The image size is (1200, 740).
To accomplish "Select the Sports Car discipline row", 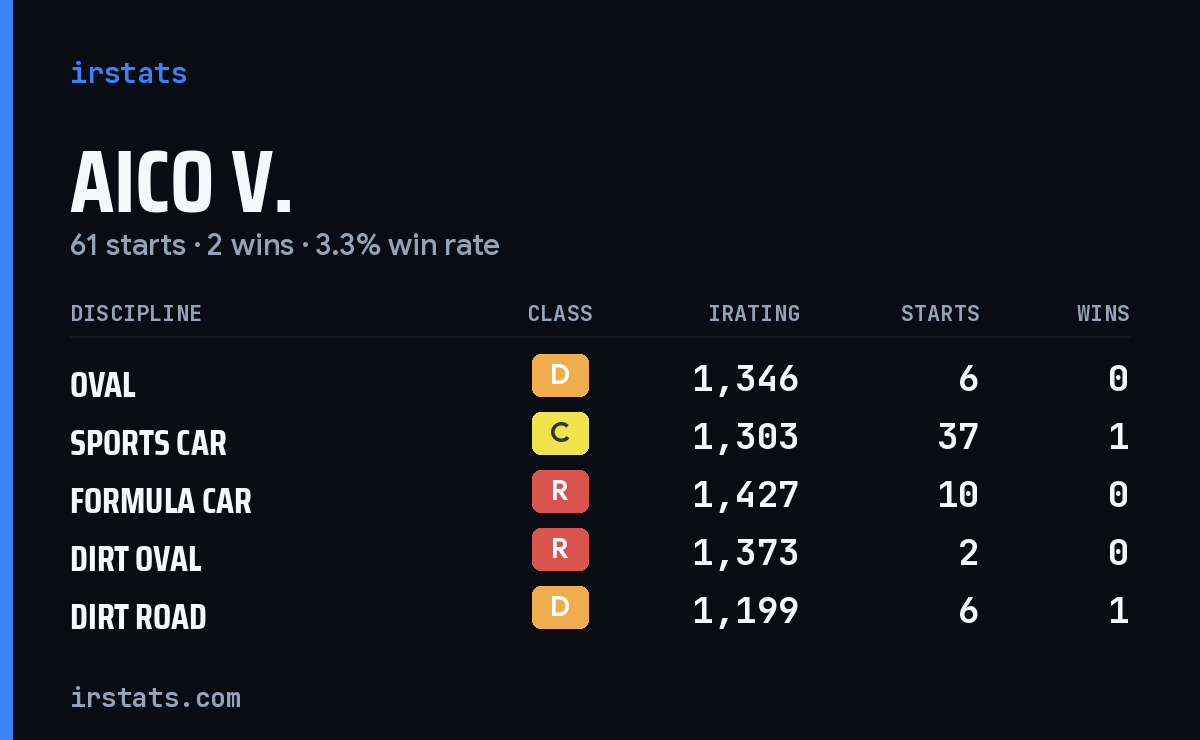I will click(600, 437).
